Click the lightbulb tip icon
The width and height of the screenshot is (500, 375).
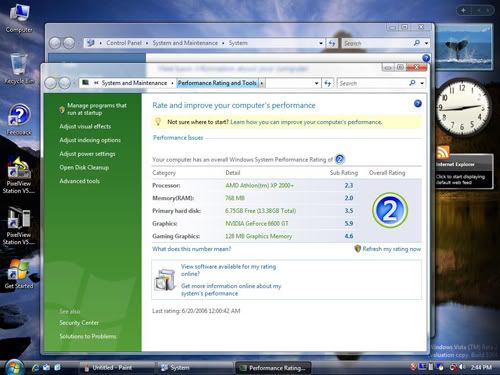click(x=158, y=122)
